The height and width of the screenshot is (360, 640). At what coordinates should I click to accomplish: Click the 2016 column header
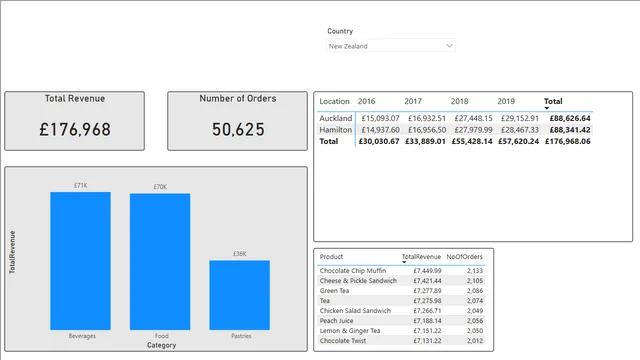tap(367, 101)
